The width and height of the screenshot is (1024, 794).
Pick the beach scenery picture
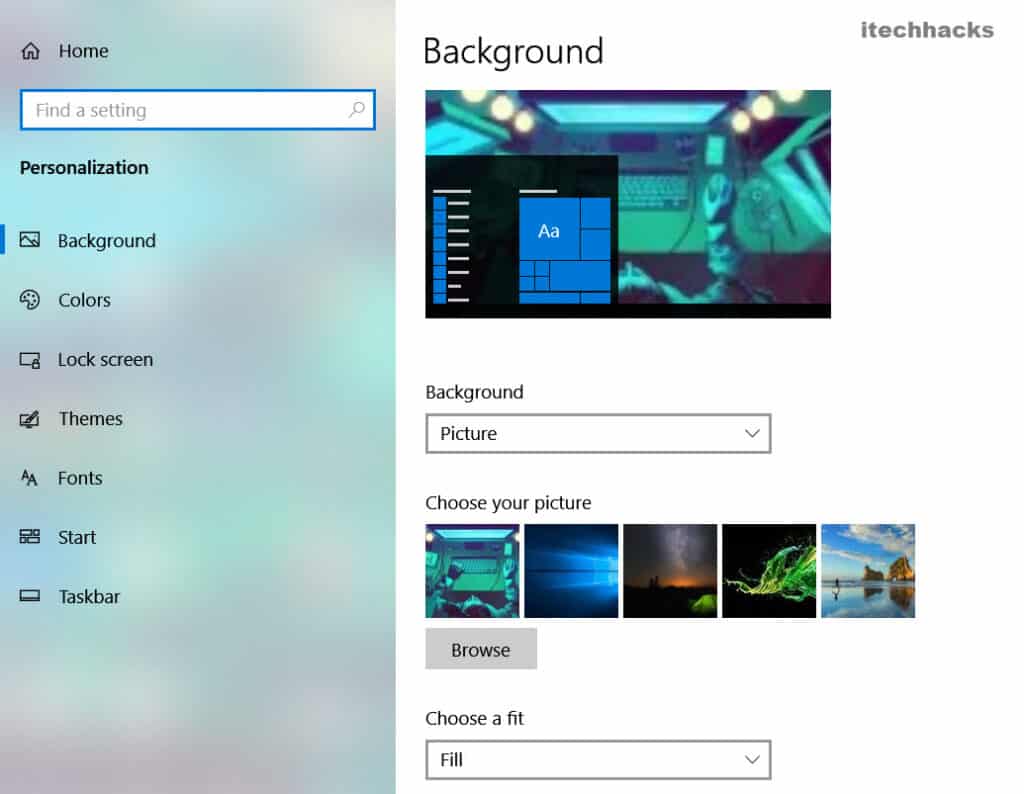coord(868,571)
